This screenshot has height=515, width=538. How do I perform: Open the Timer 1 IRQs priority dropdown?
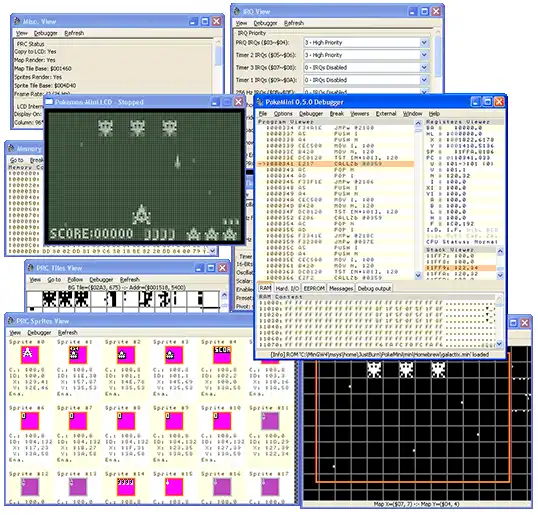[x=424, y=80]
